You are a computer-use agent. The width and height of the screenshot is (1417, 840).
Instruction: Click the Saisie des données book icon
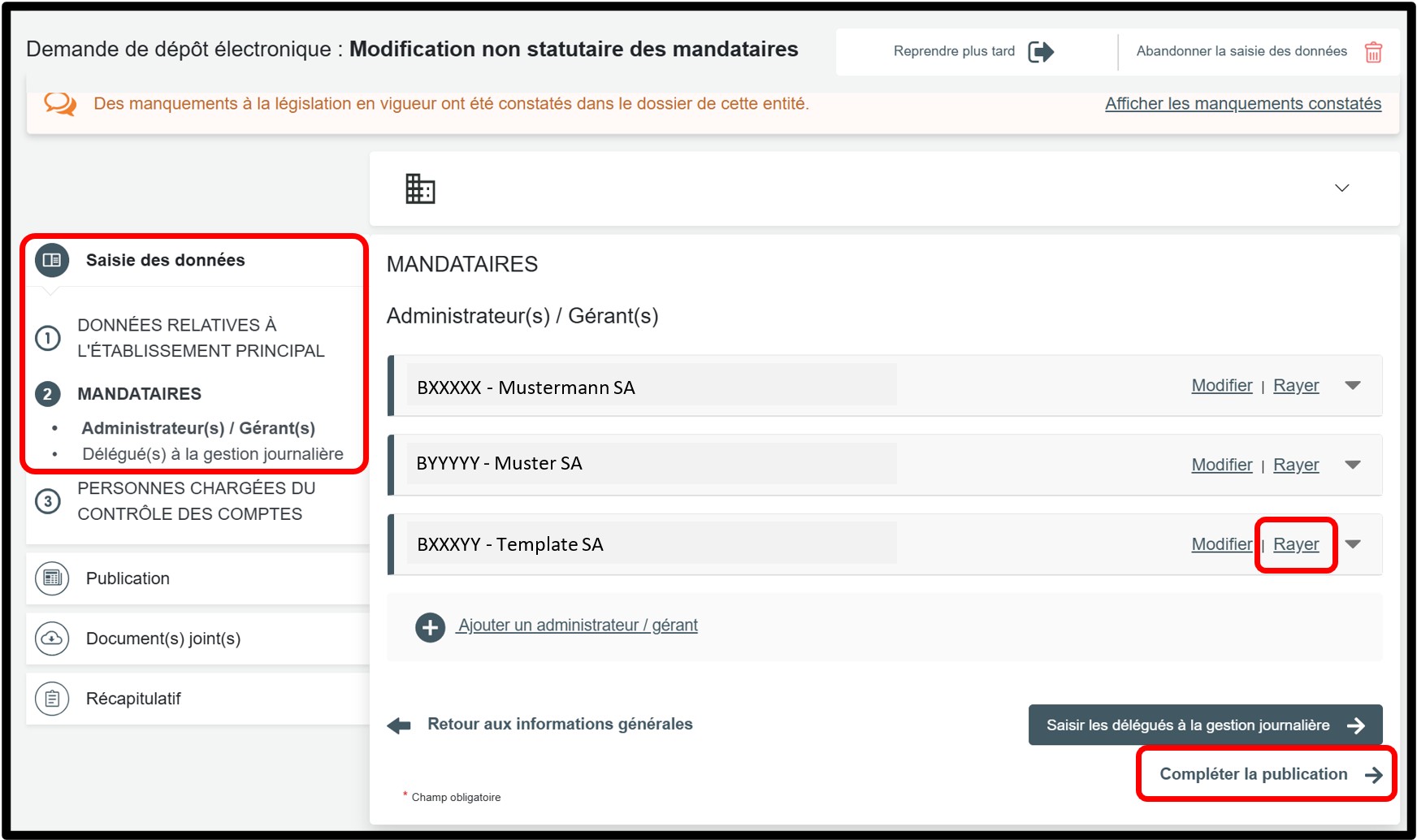click(52, 260)
